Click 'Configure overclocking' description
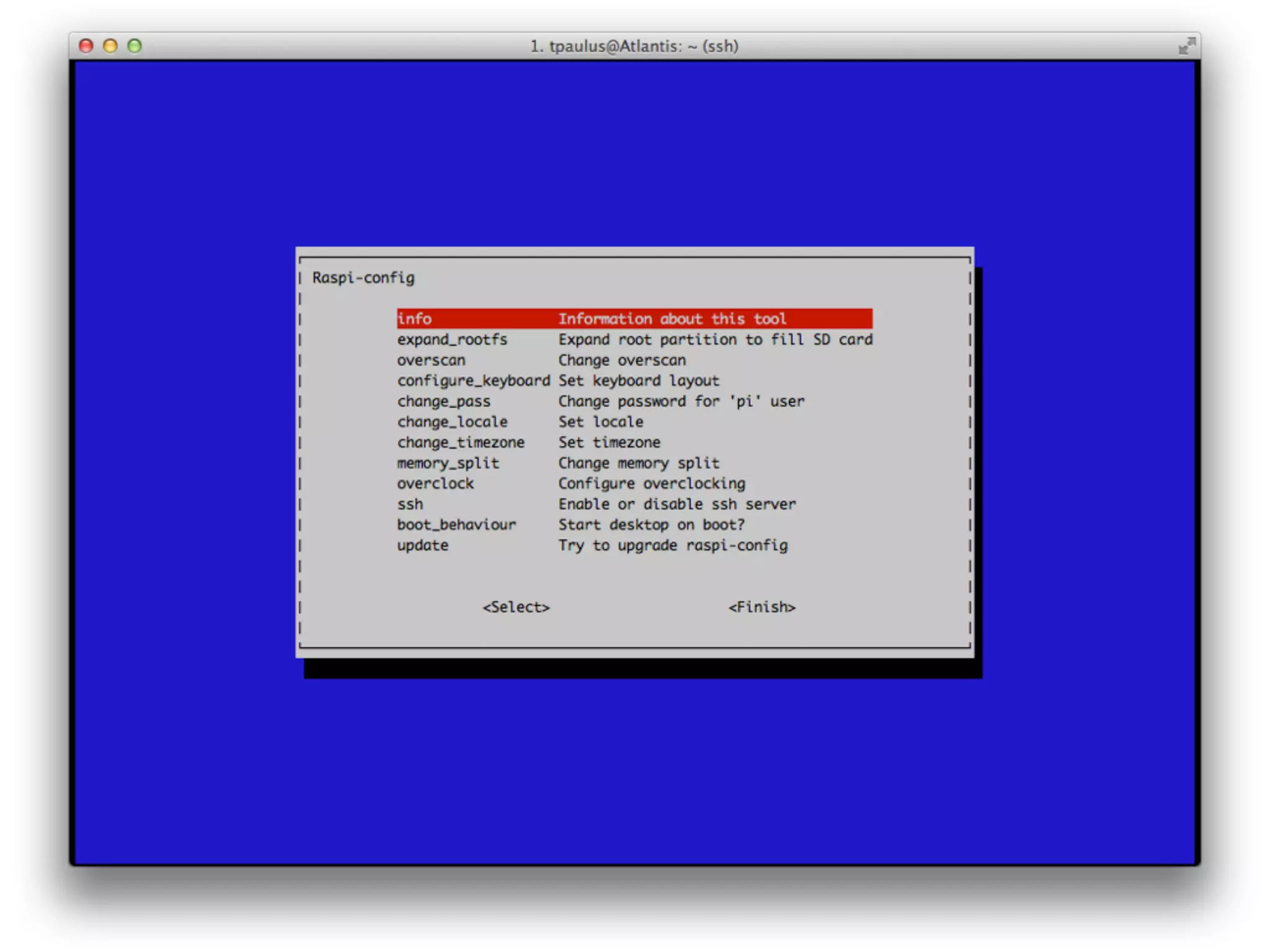Viewport: 1270px width, 952px height. (x=652, y=483)
